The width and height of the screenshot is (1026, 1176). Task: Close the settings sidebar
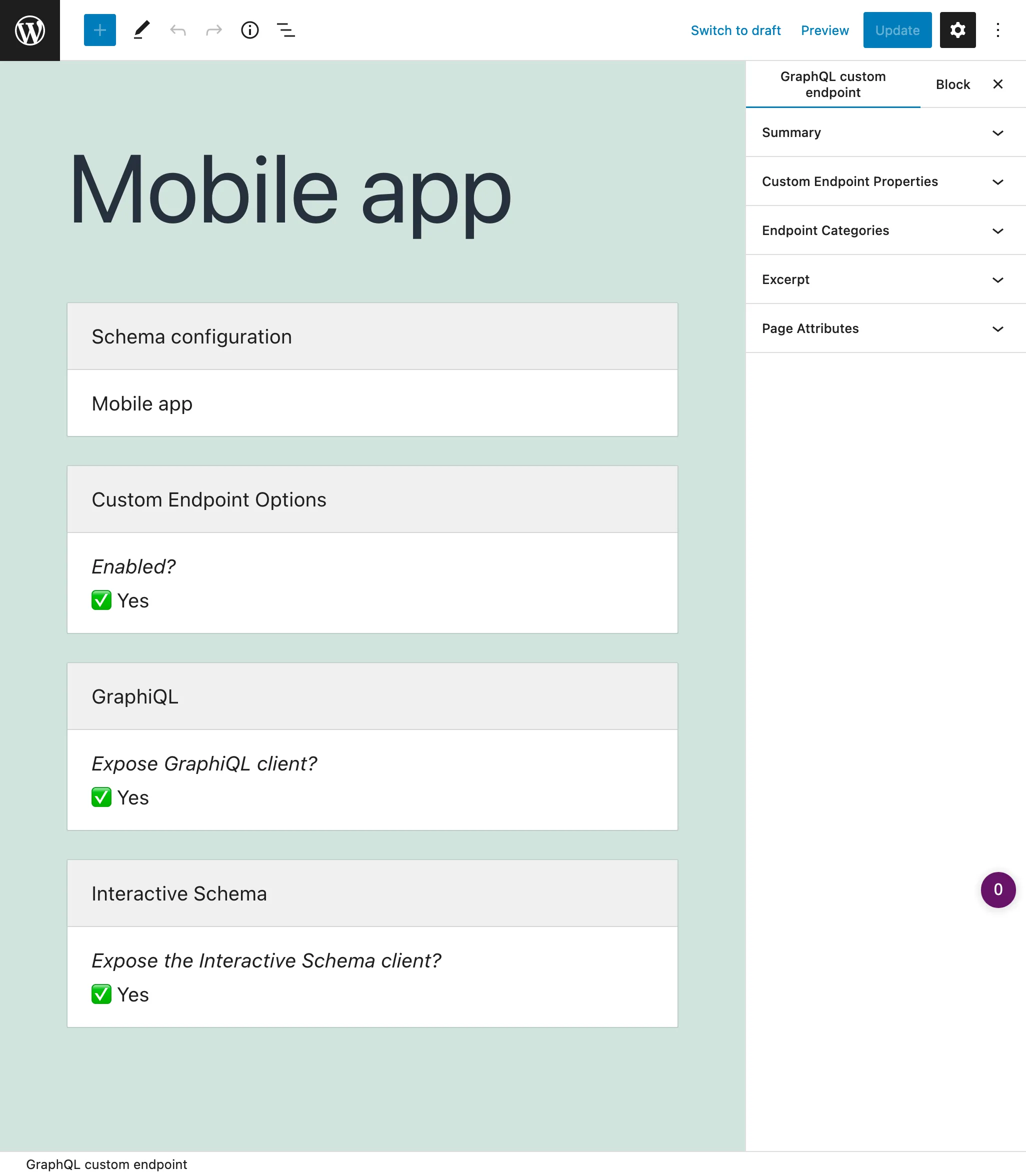(997, 84)
